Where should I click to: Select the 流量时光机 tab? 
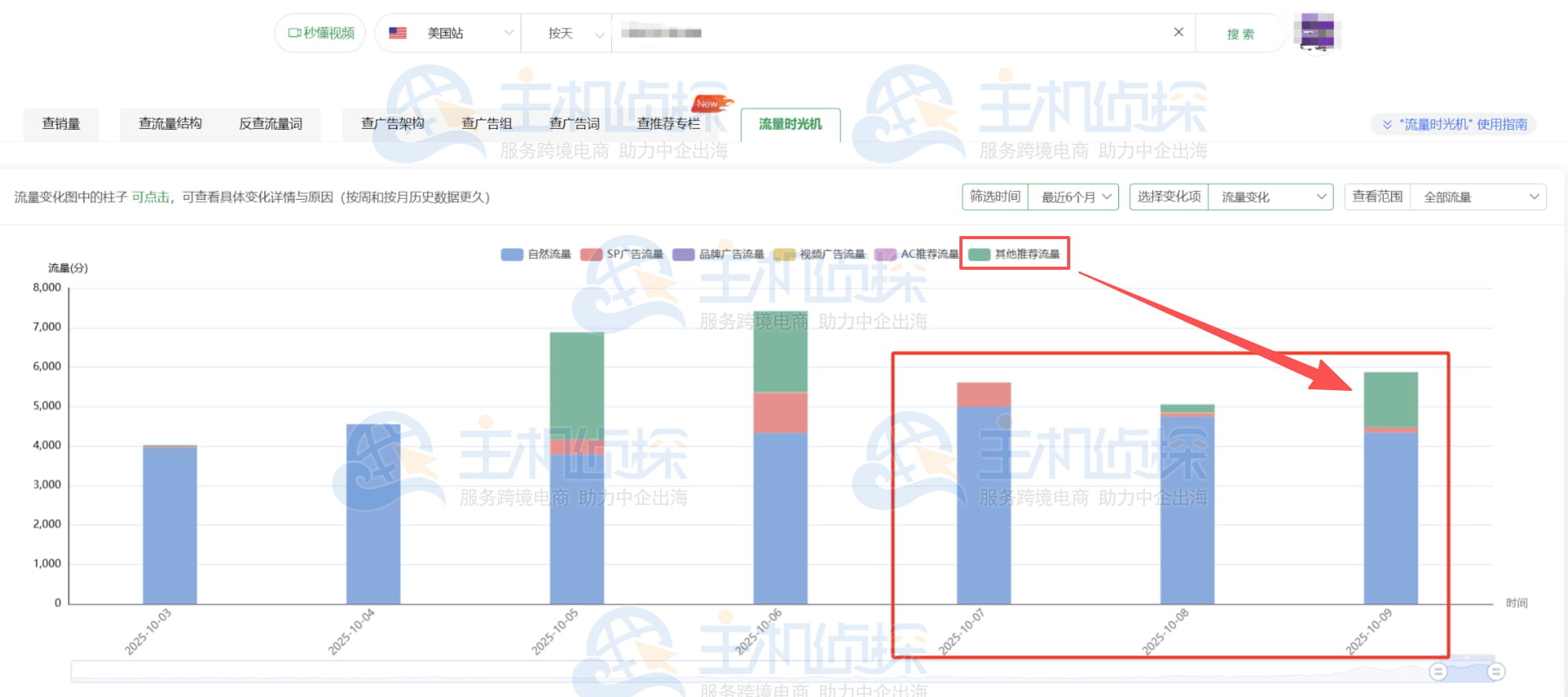tap(790, 124)
